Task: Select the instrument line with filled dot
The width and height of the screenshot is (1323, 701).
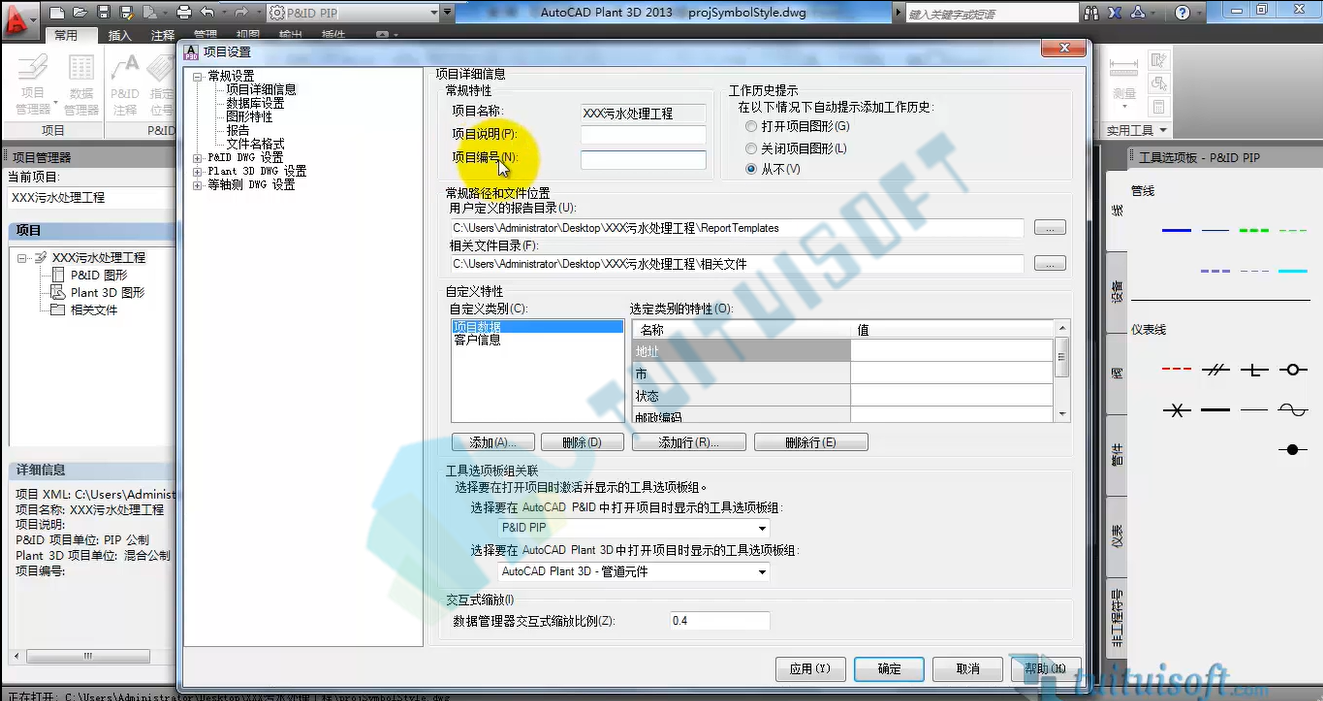Action: (1293, 450)
